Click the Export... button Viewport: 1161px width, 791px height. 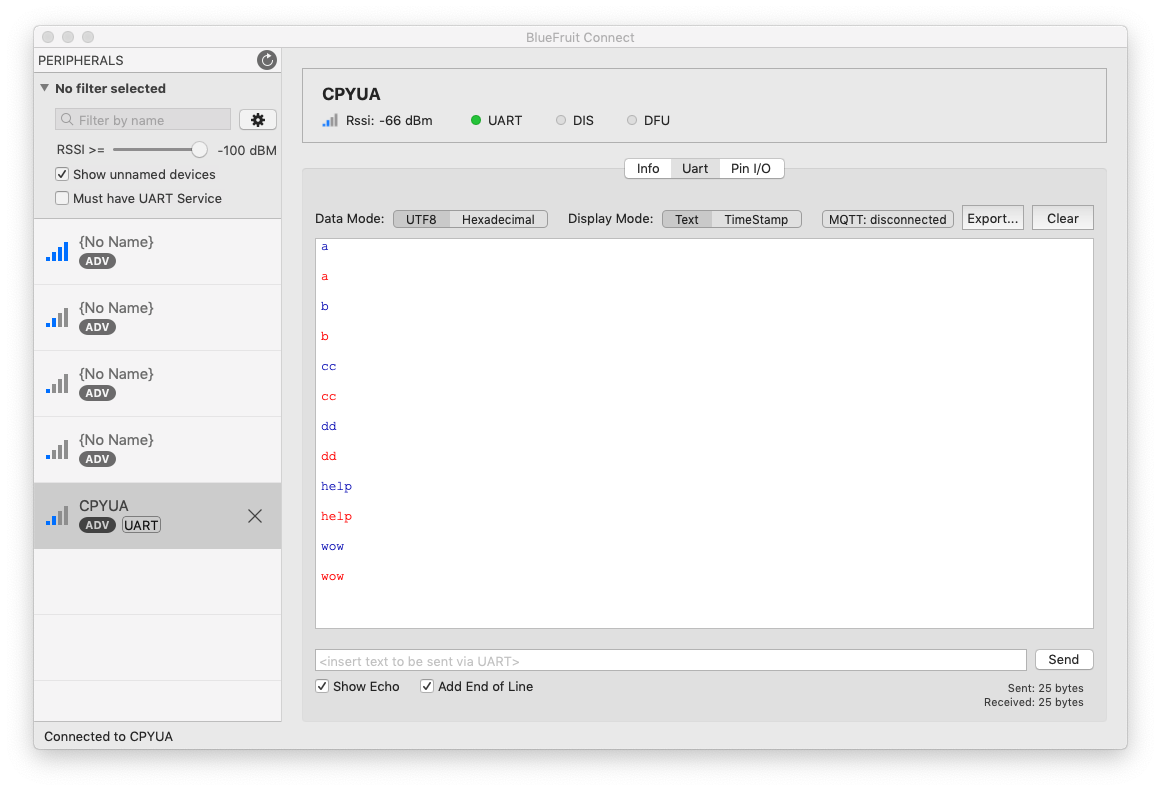(x=992, y=218)
